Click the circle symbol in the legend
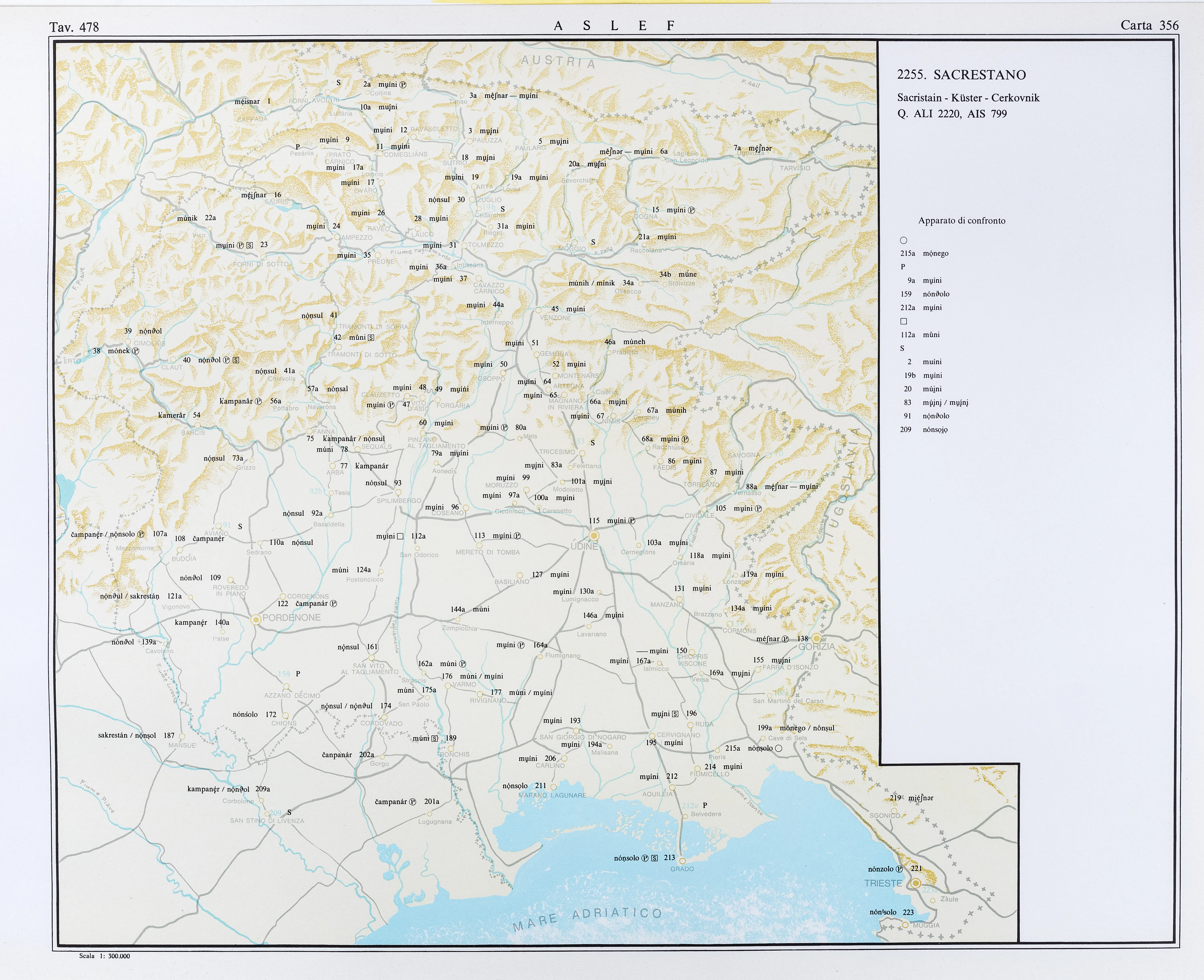Screen dimensions: 1204x980 (904, 240)
